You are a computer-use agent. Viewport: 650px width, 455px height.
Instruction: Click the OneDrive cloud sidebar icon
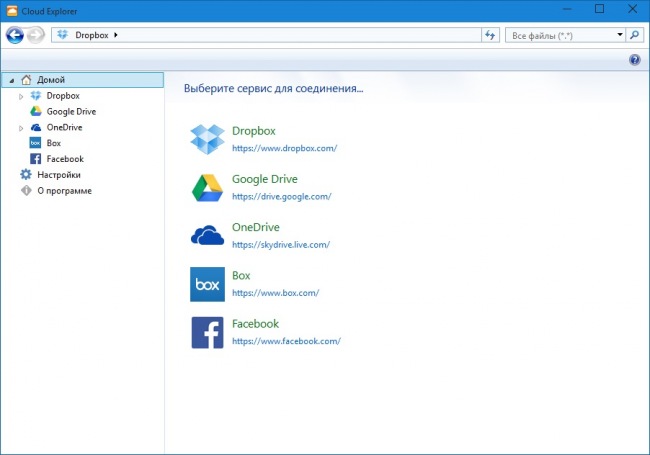[x=36, y=127]
